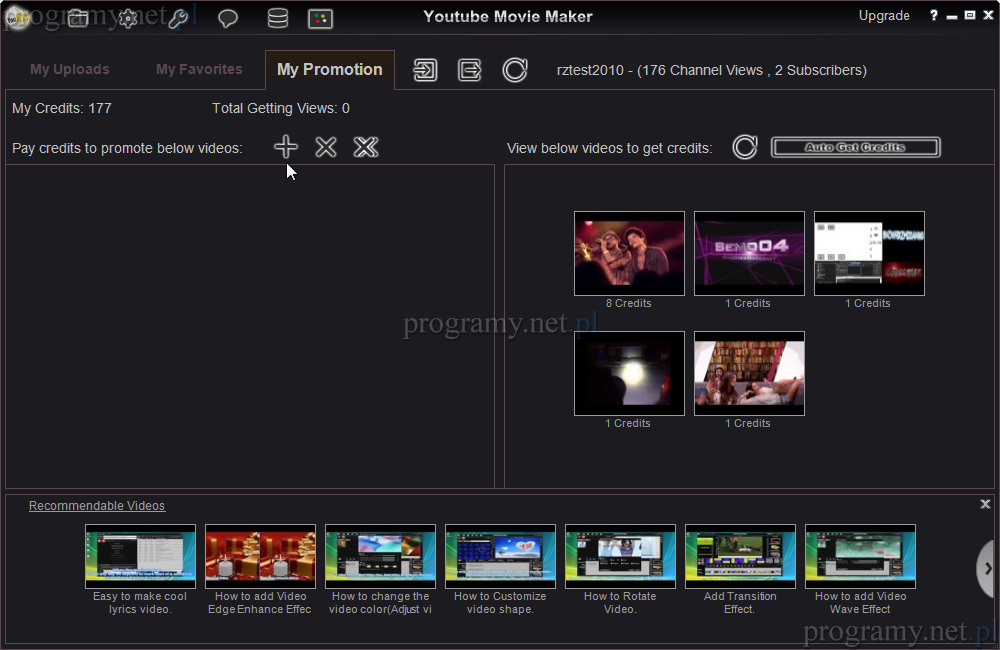Click the Upgrade link in title bar
This screenshot has height=650, width=1000.
coord(884,16)
